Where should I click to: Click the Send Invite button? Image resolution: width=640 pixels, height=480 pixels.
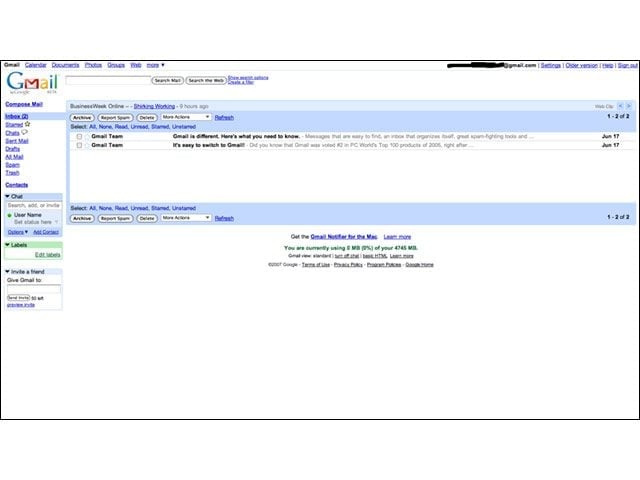coord(18,298)
